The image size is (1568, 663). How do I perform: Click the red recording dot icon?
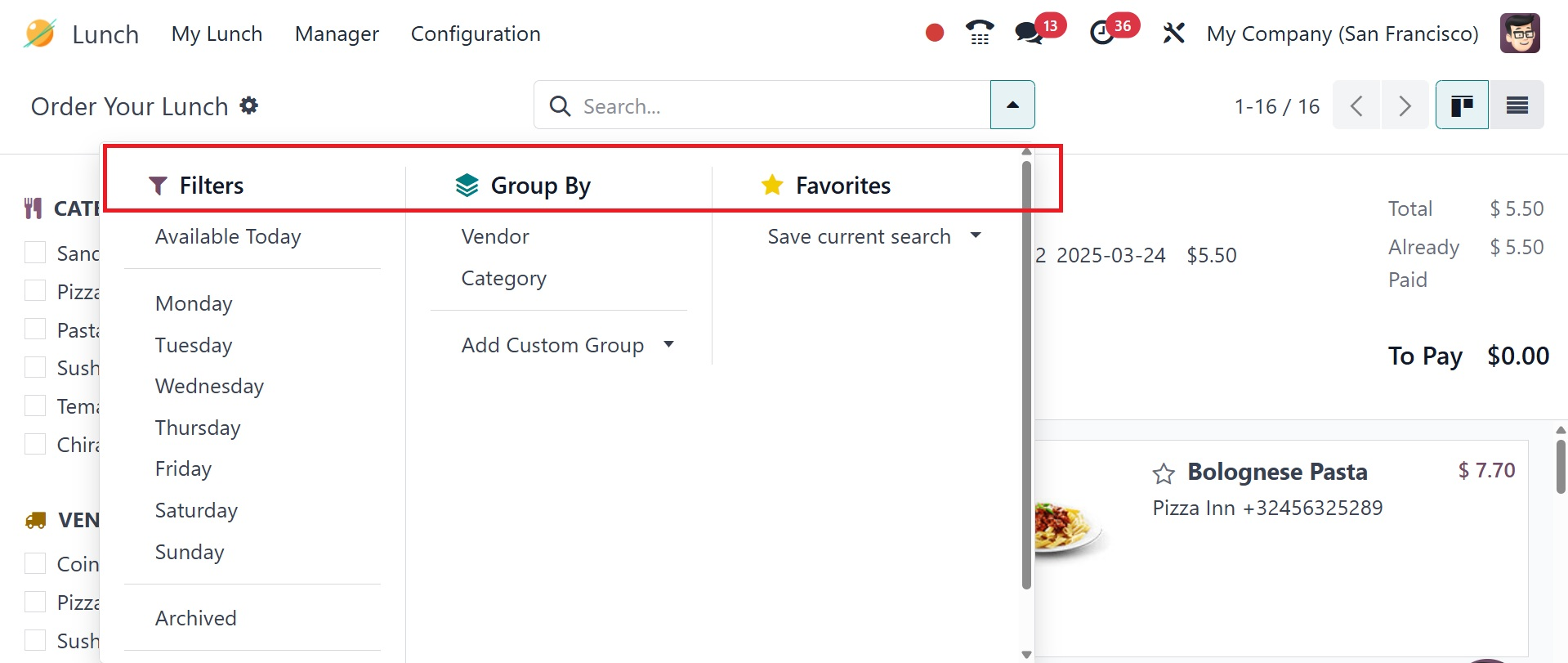[935, 33]
